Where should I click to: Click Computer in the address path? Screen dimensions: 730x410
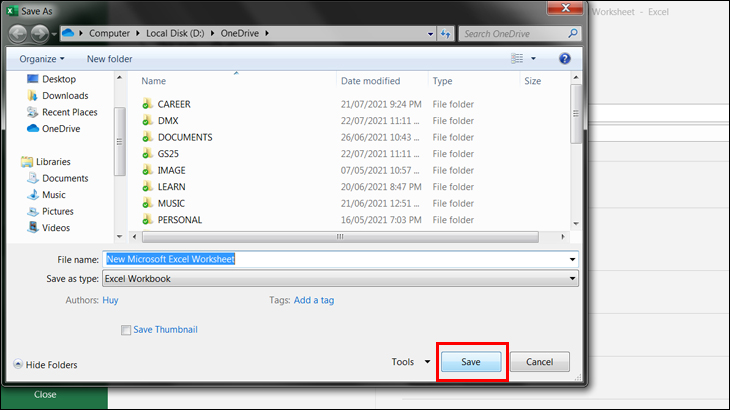pyautogui.click(x=109, y=34)
